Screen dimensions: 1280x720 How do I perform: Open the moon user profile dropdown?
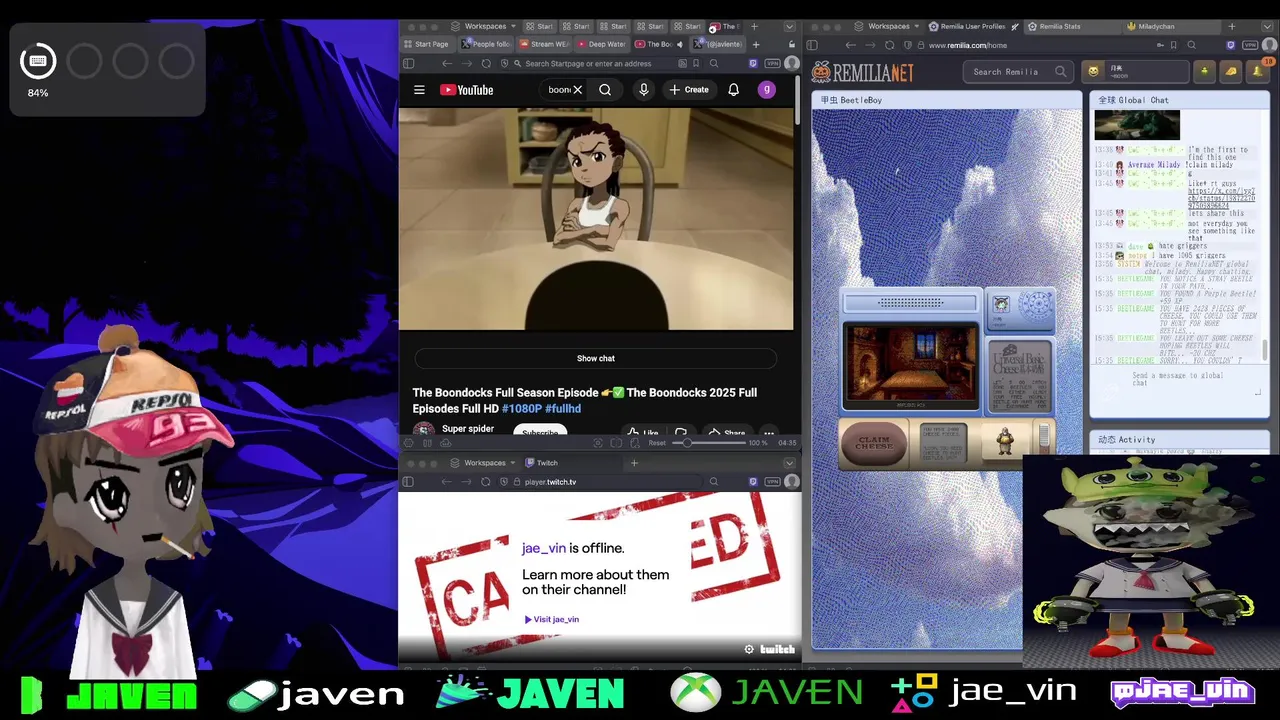[x=1135, y=71]
